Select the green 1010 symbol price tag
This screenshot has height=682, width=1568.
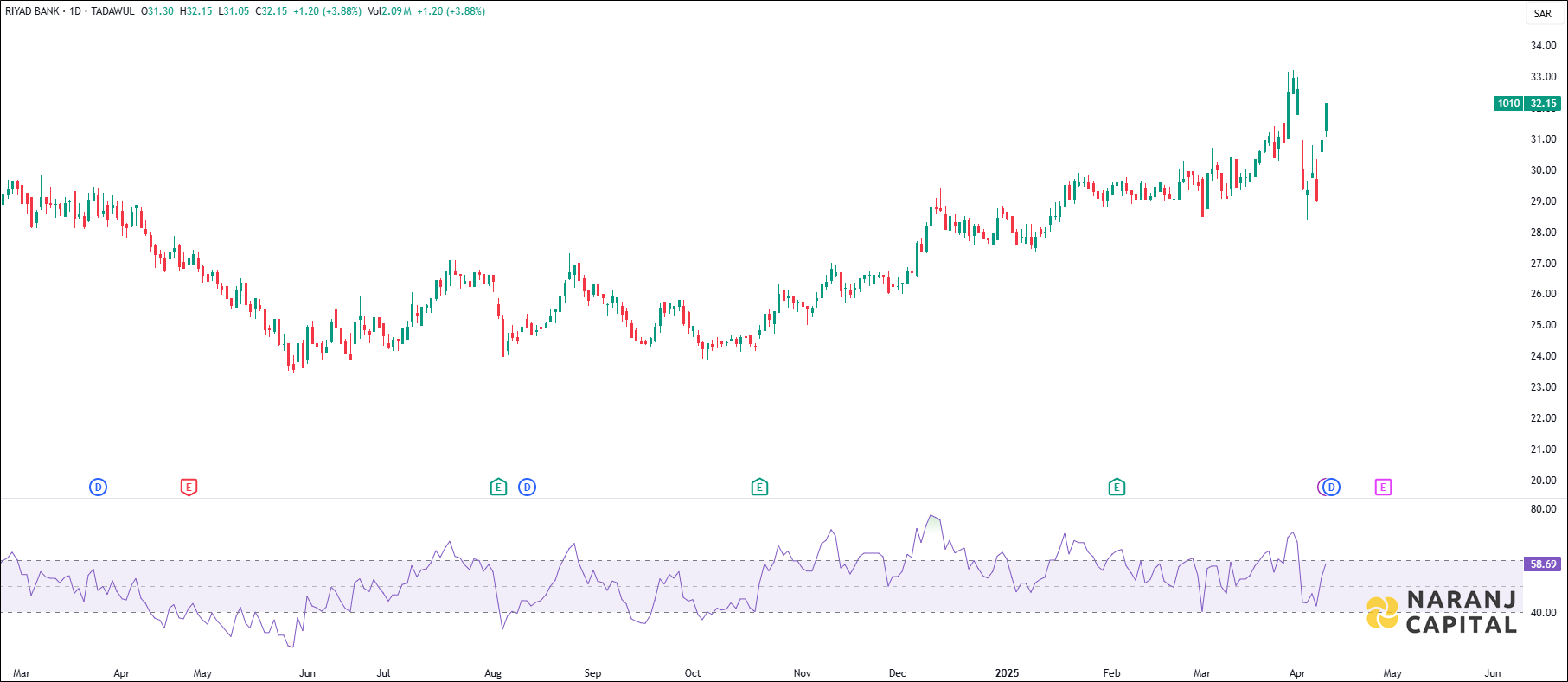[x=1508, y=104]
